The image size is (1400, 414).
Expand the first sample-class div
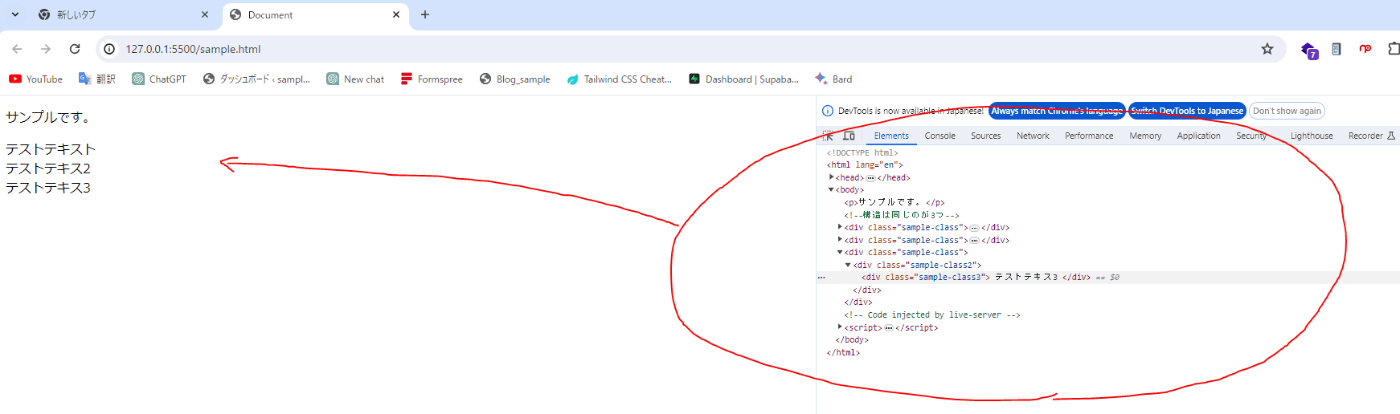[x=840, y=227]
